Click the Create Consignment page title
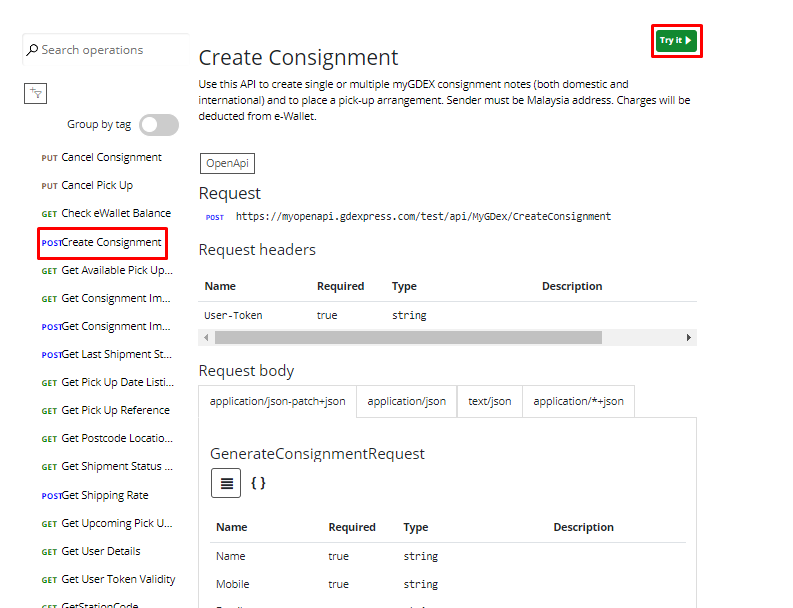This screenshot has width=793, height=608. pos(298,58)
